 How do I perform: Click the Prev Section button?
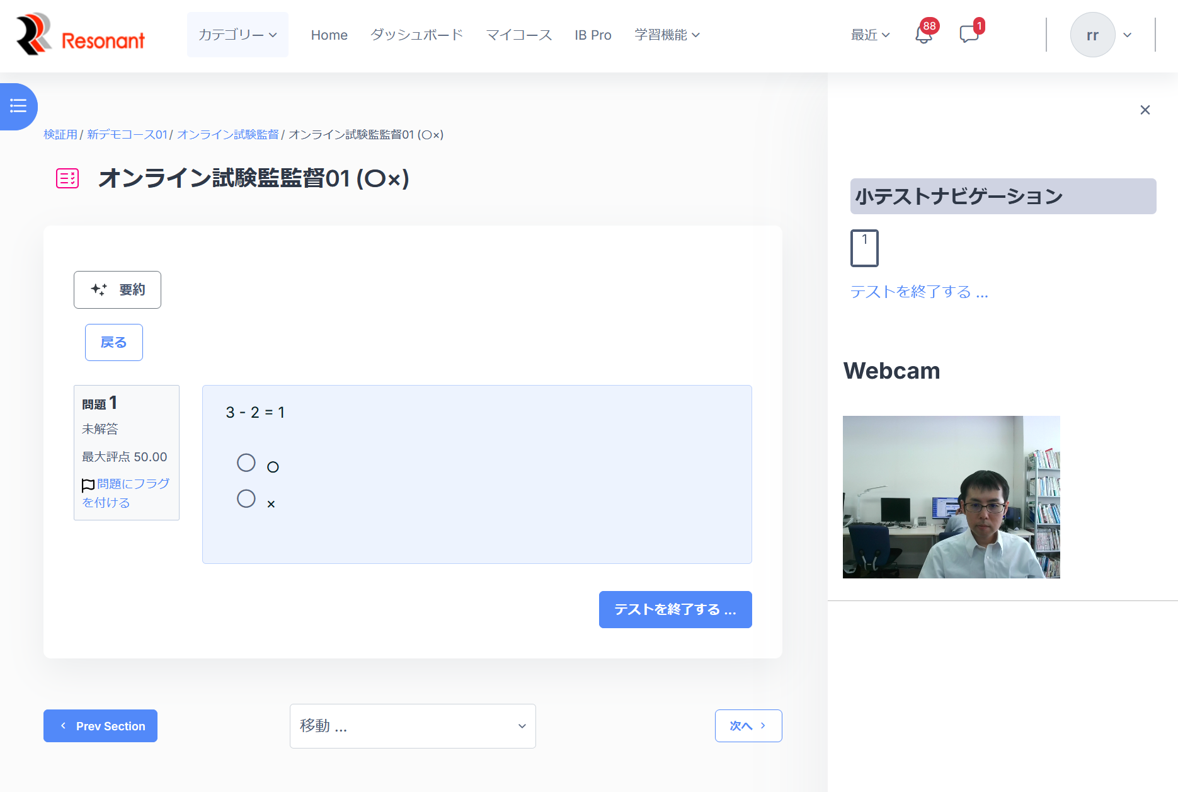click(x=100, y=726)
